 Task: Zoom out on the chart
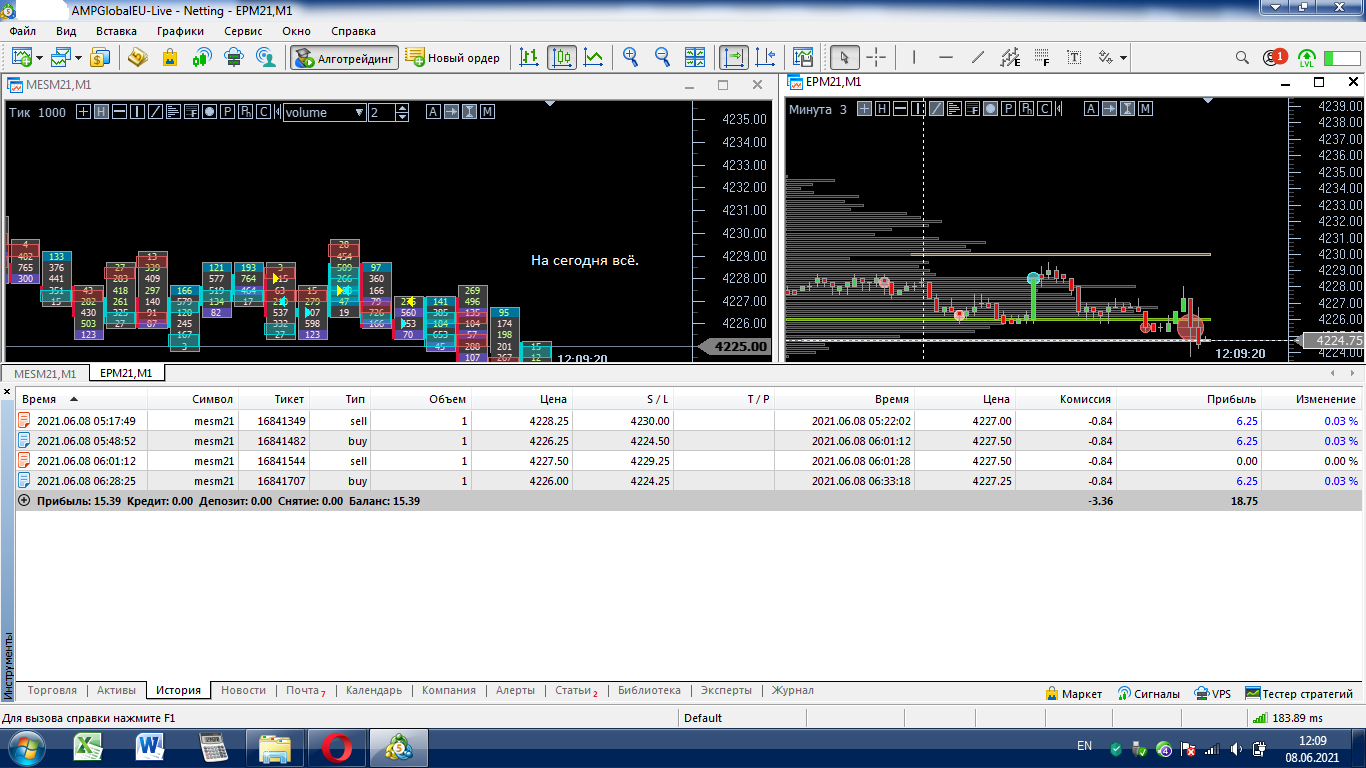point(662,57)
